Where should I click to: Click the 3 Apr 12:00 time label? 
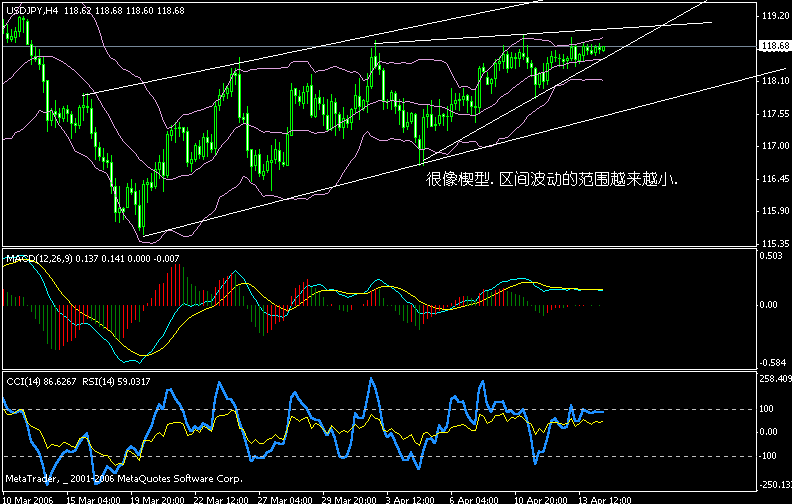click(x=412, y=500)
